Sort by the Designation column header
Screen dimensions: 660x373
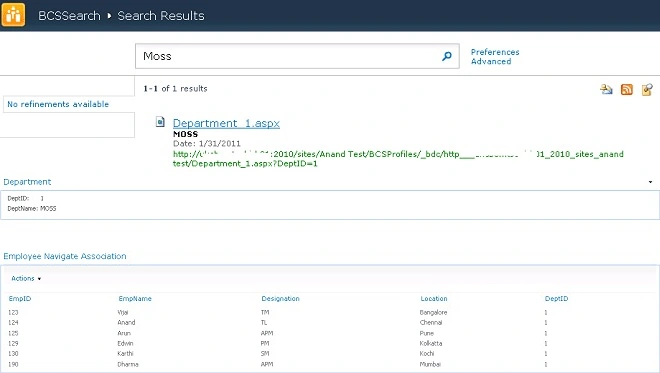(x=280, y=298)
